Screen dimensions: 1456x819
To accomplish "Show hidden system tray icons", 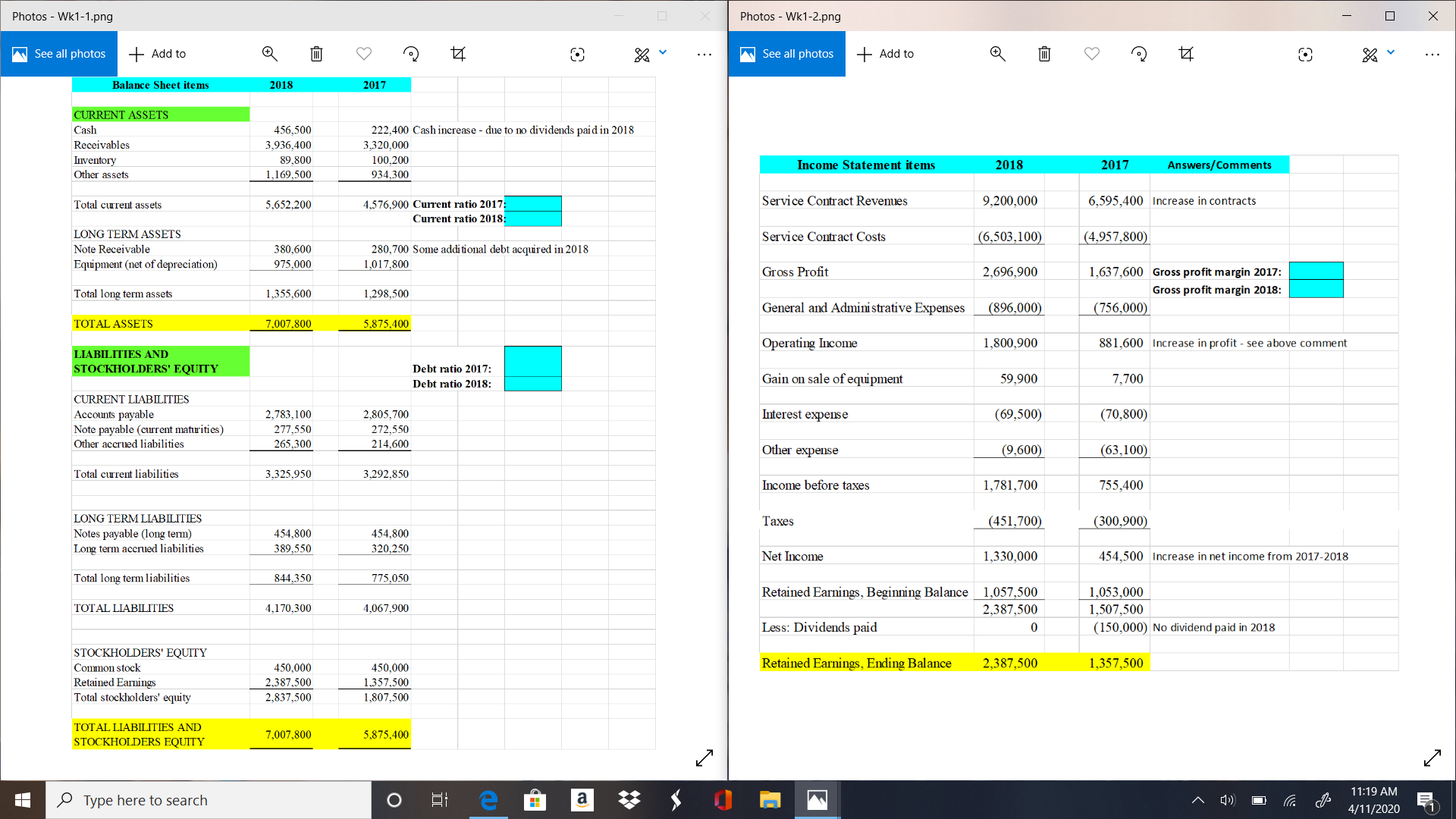I will [1197, 800].
